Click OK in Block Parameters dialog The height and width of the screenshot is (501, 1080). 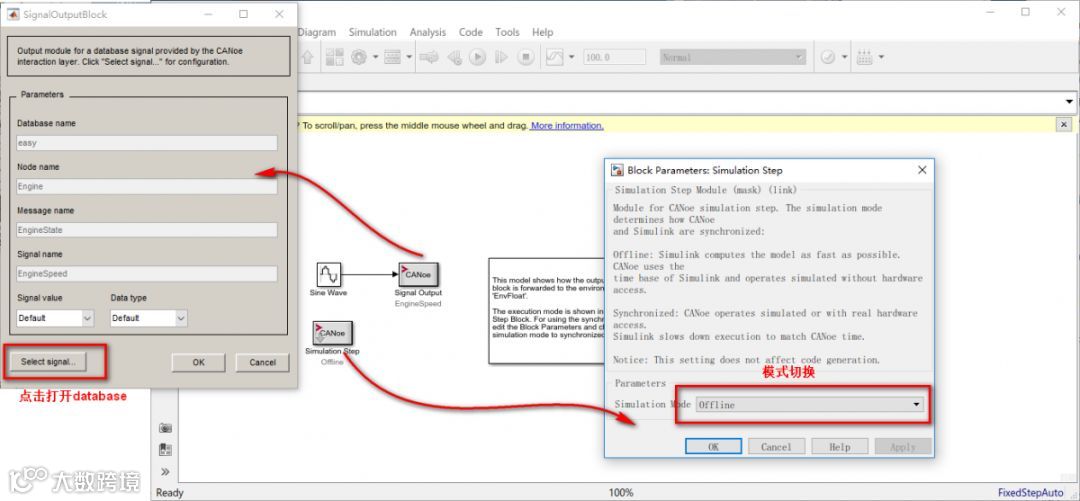click(714, 447)
